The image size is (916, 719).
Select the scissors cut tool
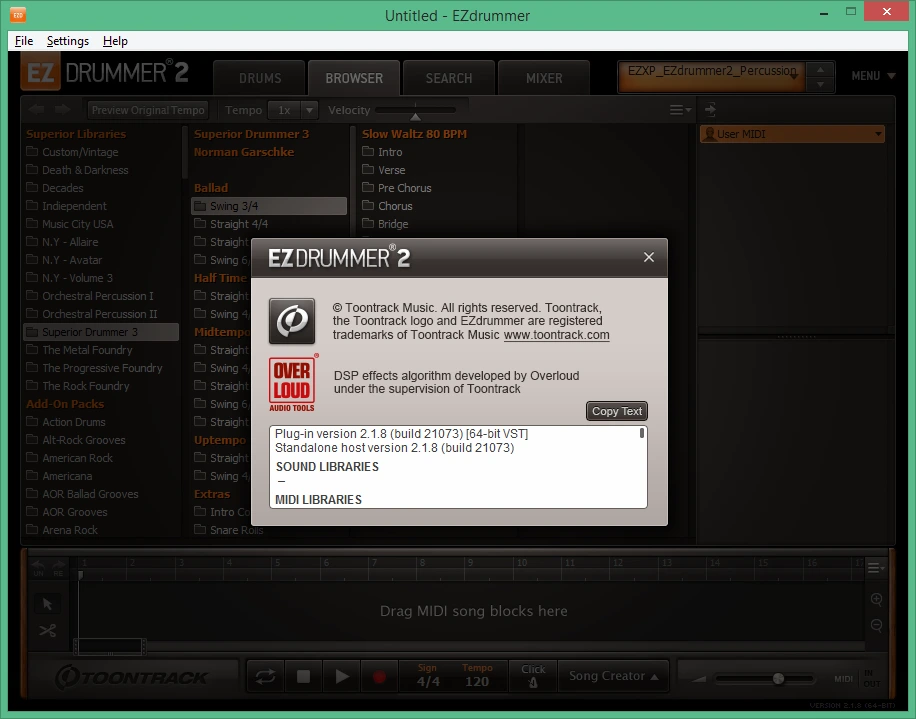coord(47,631)
